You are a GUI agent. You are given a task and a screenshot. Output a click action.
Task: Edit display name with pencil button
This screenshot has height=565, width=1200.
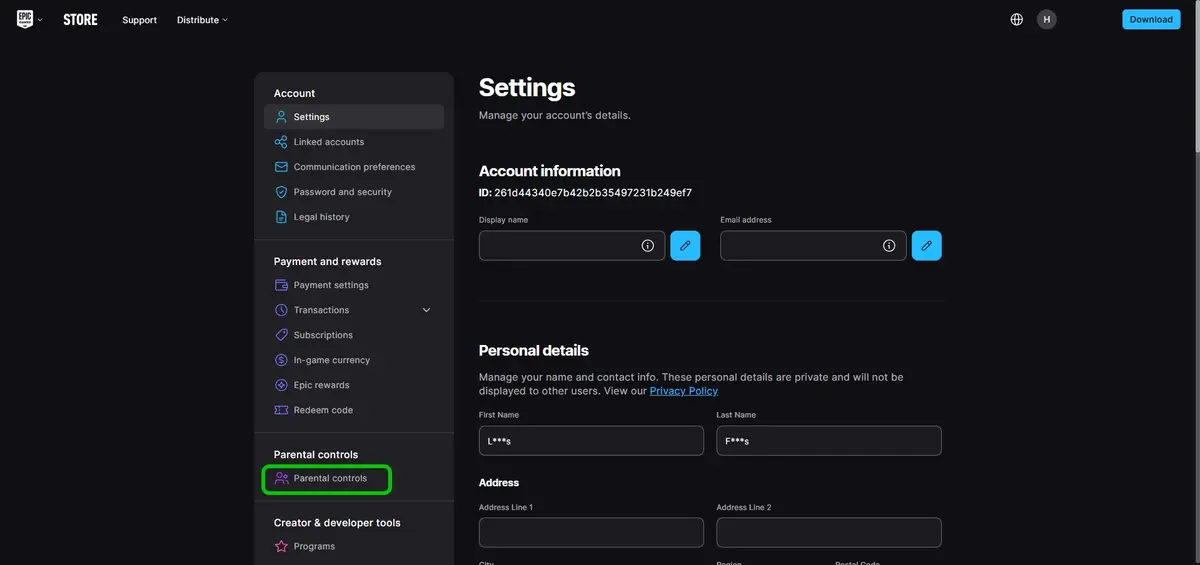click(685, 246)
